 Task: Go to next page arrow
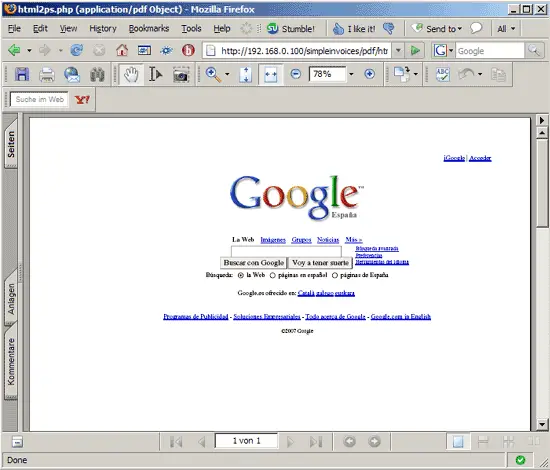290,442
